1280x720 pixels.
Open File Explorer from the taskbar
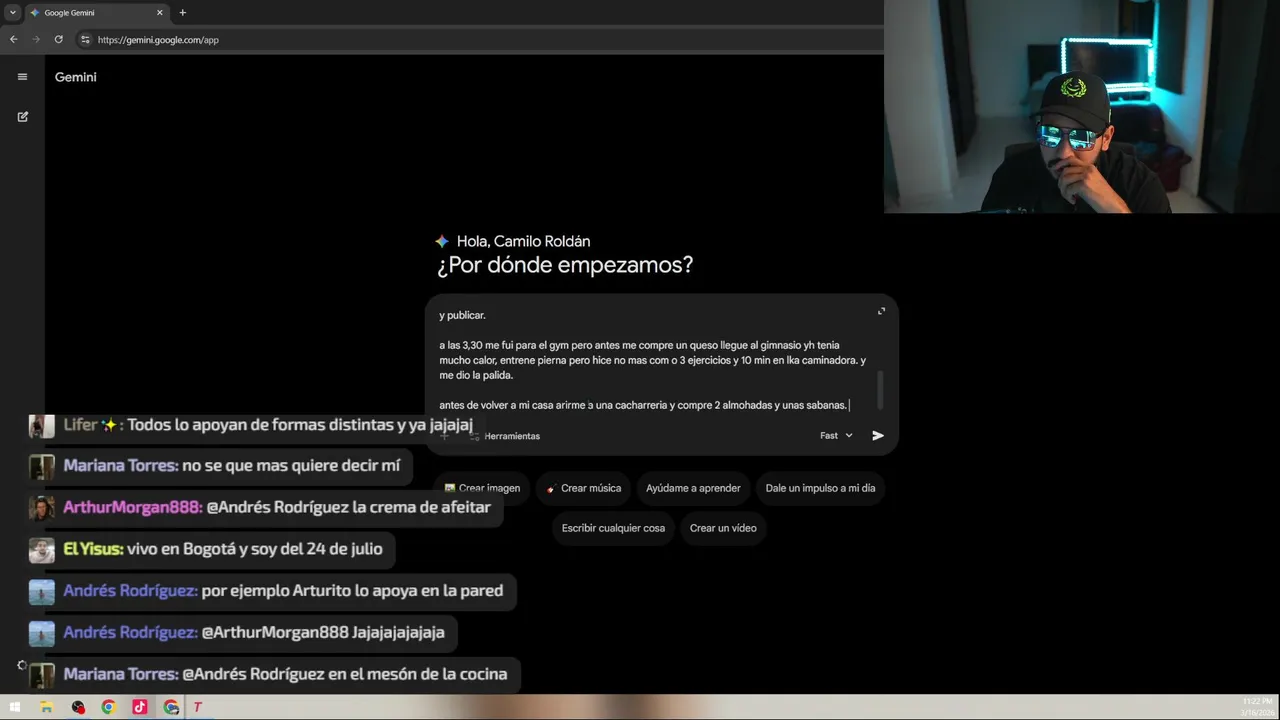pos(46,707)
